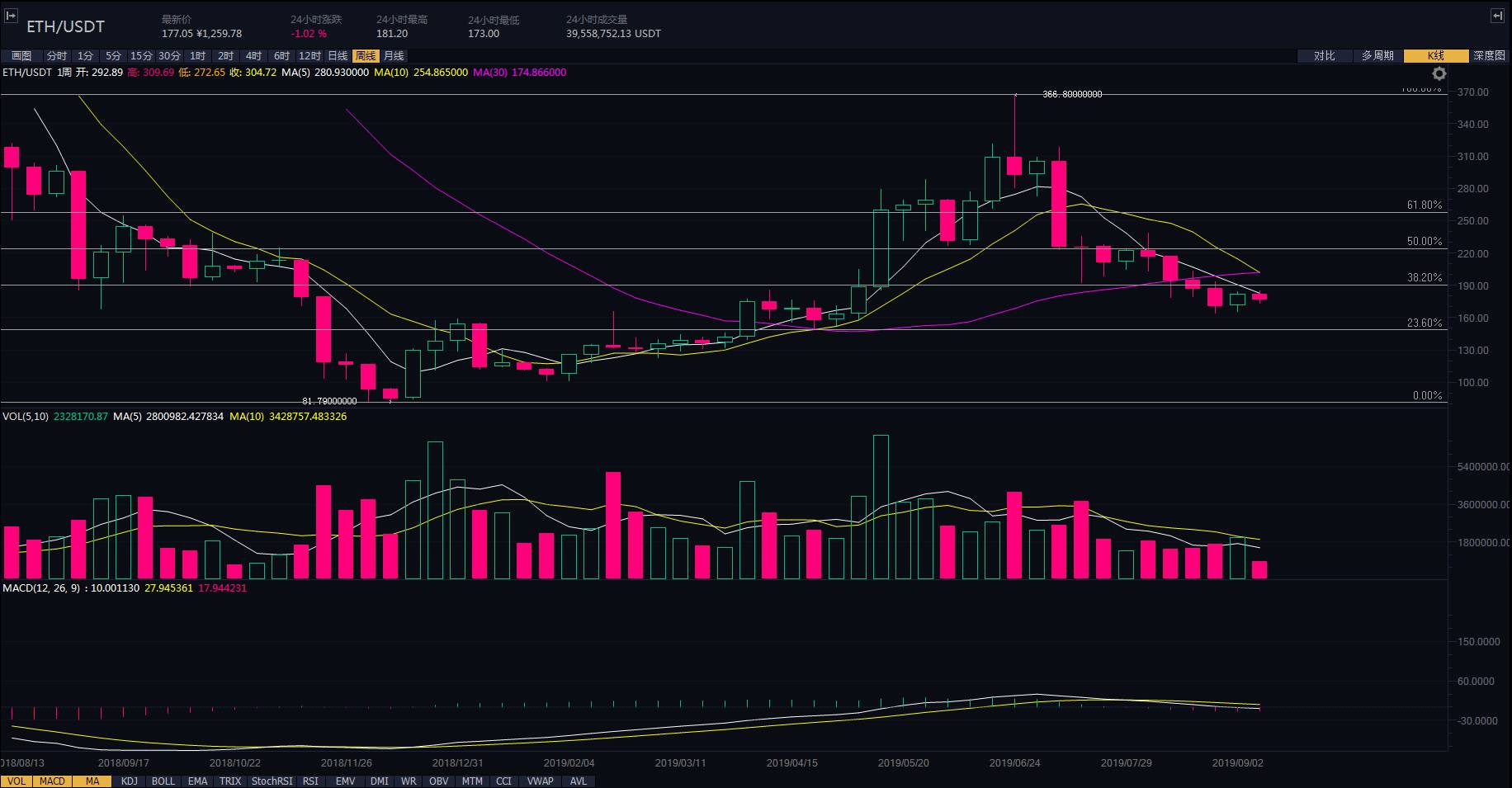Expand the left side panel arrow icon
Image resolution: width=1512 pixels, height=788 pixels.
tap(11, 16)
